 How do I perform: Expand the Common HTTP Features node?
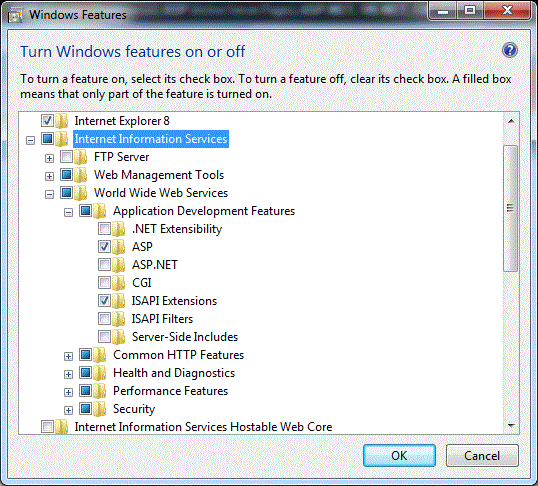coord(68,356)
